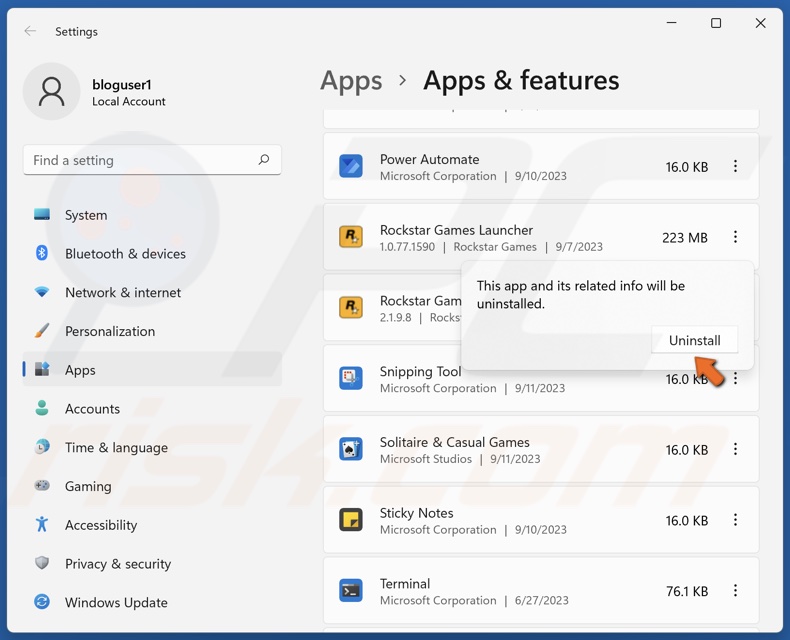Select the Power Automate app name
Image resolution: width=790 pixels, height=640 pixels.
tap(429, 159)
